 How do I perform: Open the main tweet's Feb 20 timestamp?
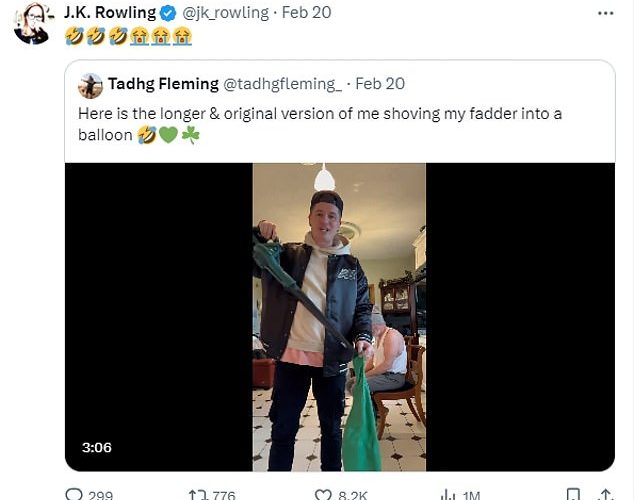click(x=307, y=13)
